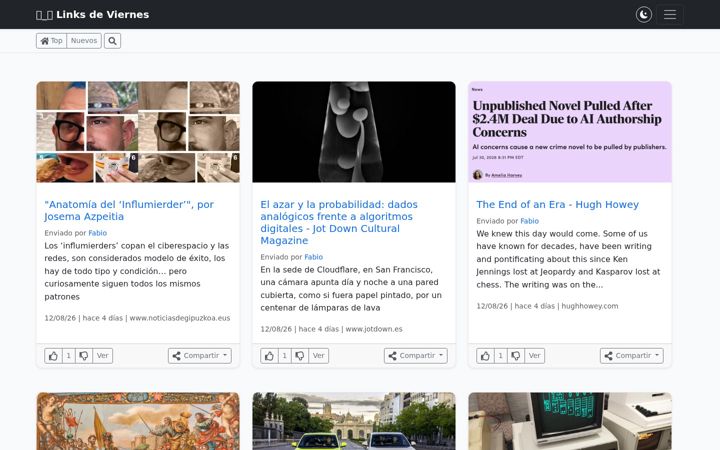Open the hamburger navigation menu
720x450 pixels.
click(669, 15)
